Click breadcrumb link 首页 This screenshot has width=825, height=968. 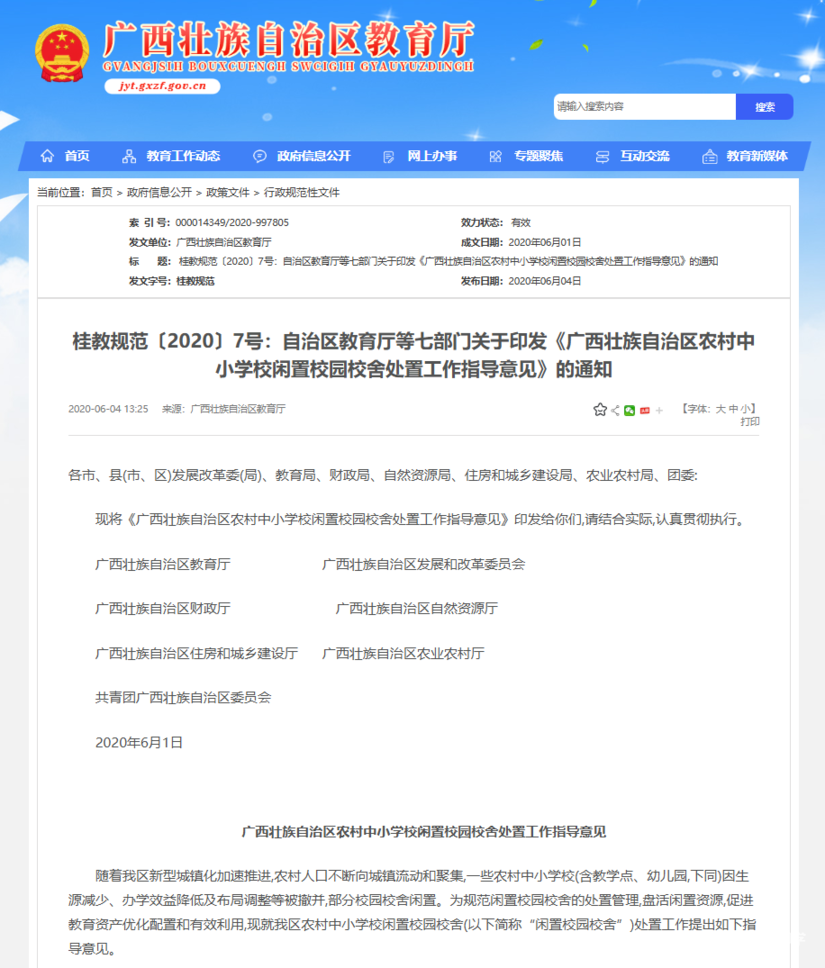click(102, 193)
